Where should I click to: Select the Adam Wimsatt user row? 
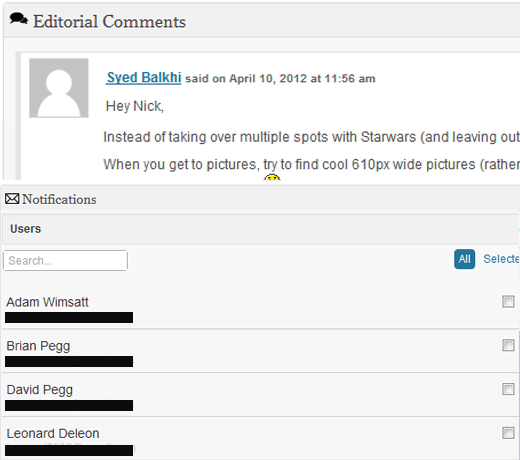coord(261,307)
